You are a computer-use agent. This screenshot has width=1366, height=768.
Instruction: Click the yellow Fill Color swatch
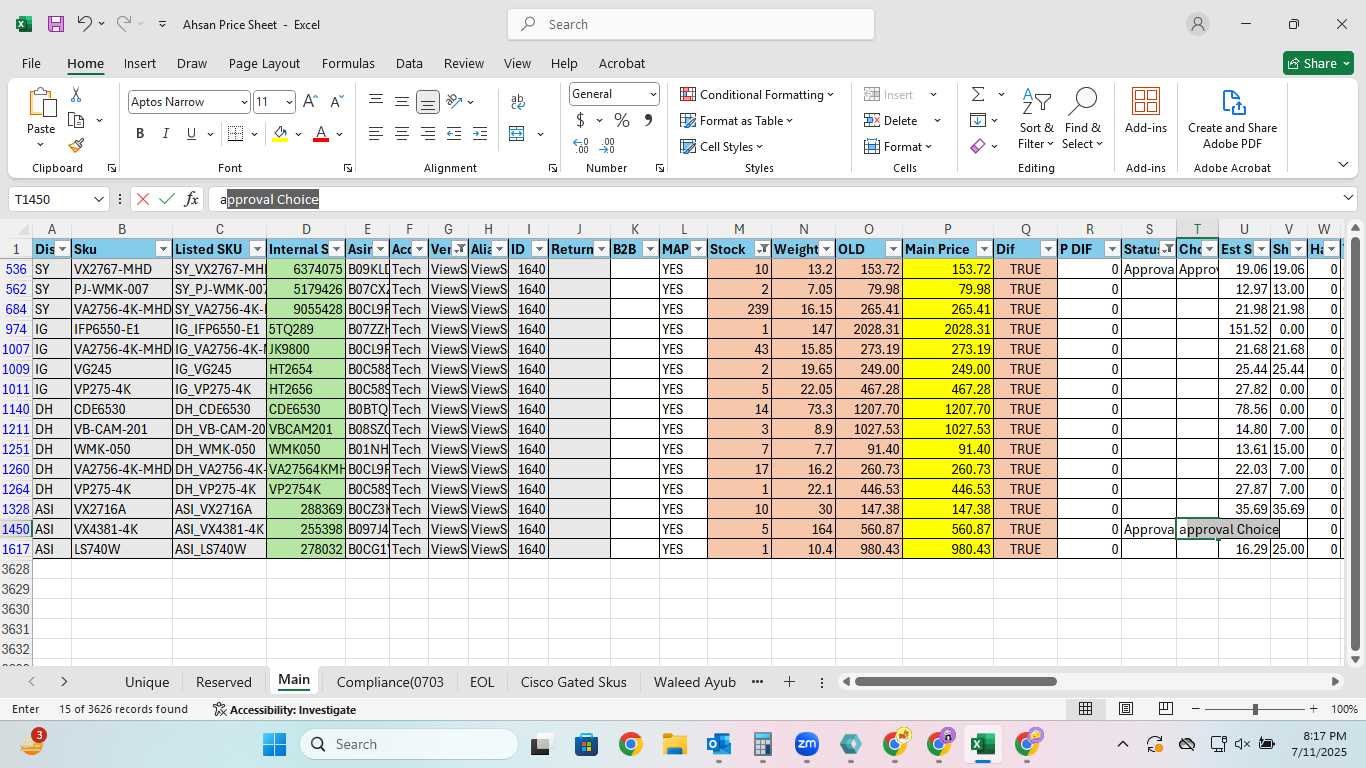coord(280,134)
